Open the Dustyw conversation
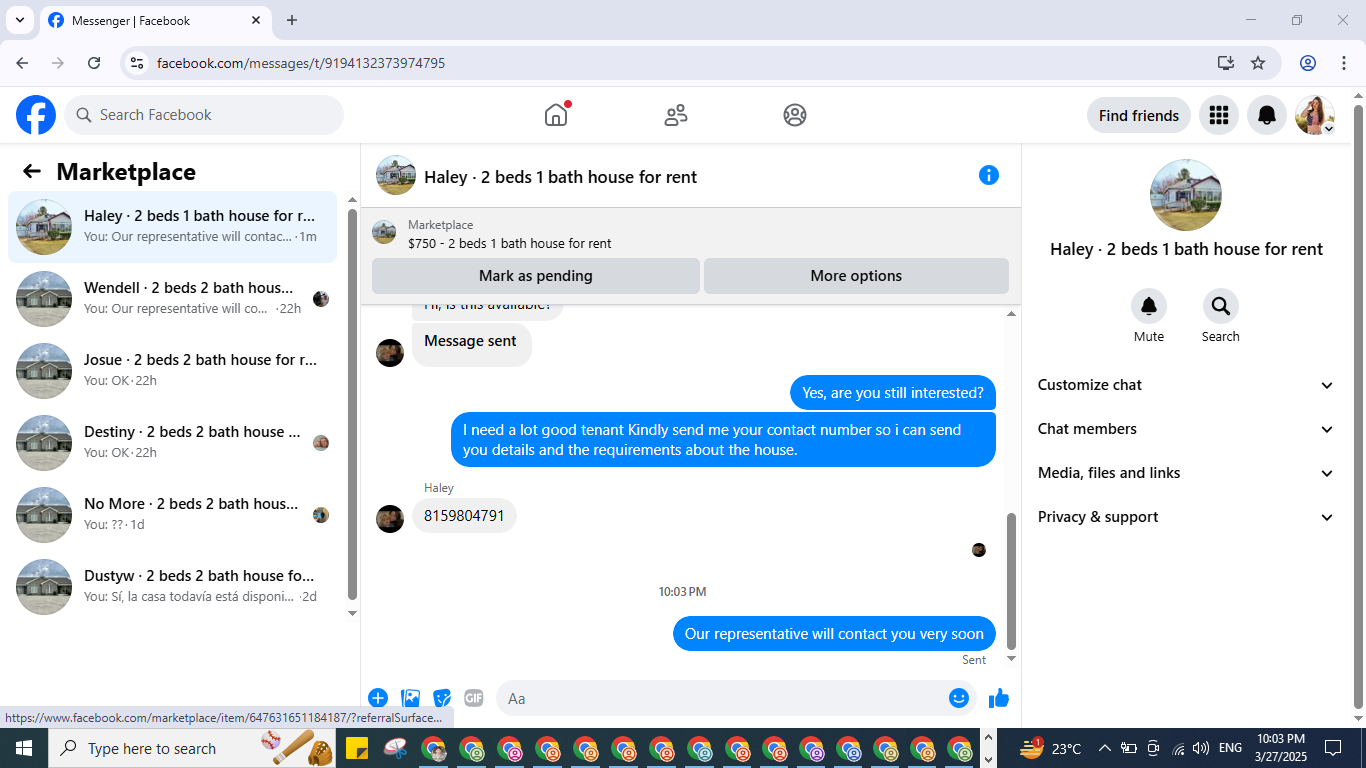 tap(172, 587)
